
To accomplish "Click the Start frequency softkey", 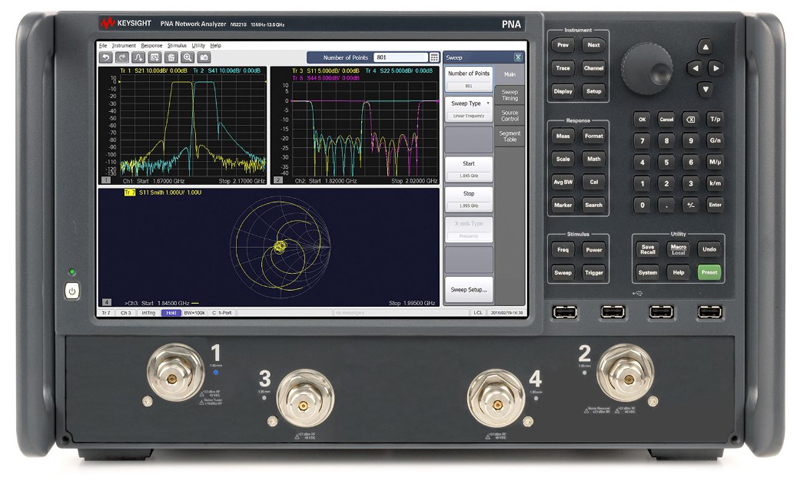I will [469, 169].
